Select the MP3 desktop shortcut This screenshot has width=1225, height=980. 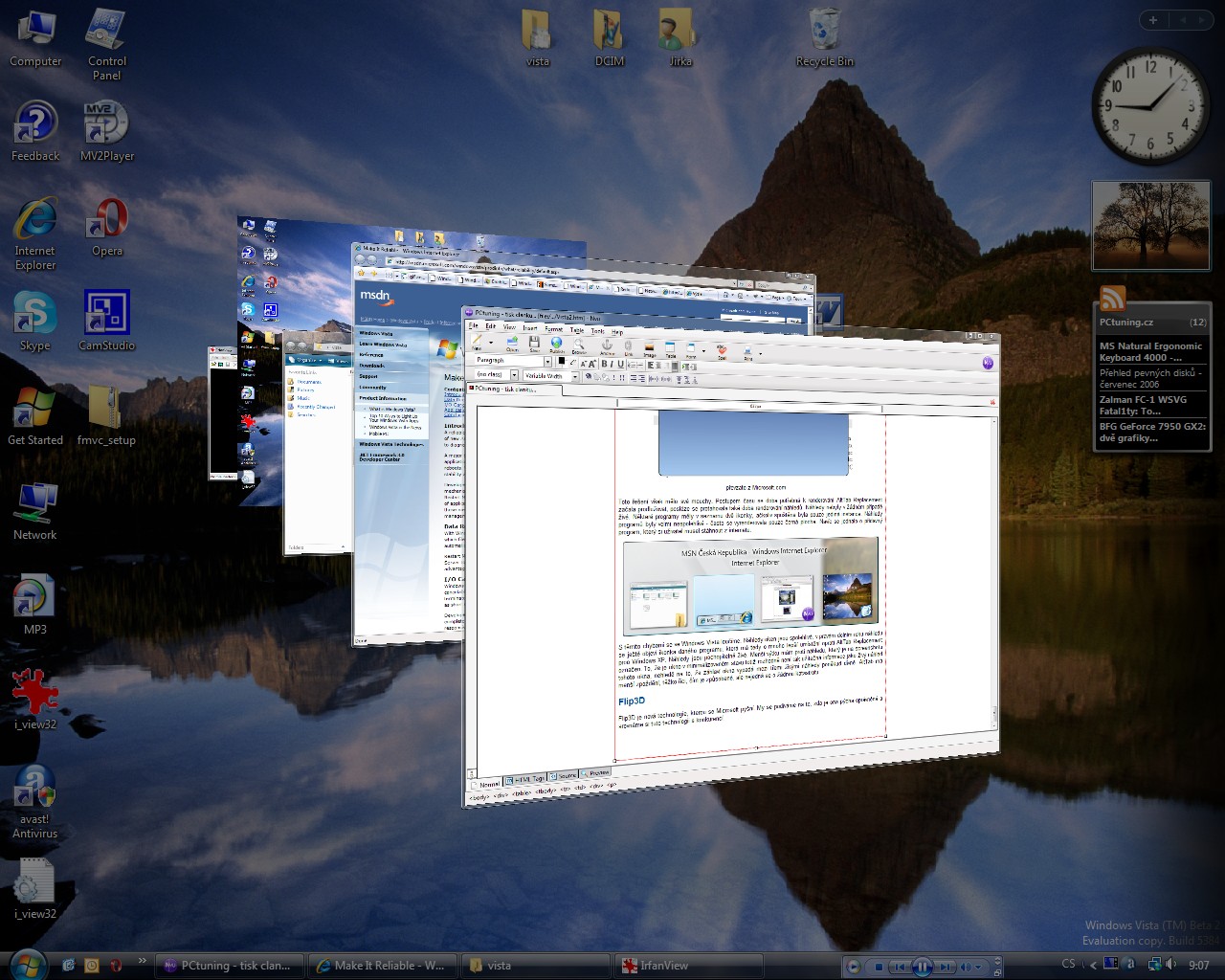click(x=34, y=607)
